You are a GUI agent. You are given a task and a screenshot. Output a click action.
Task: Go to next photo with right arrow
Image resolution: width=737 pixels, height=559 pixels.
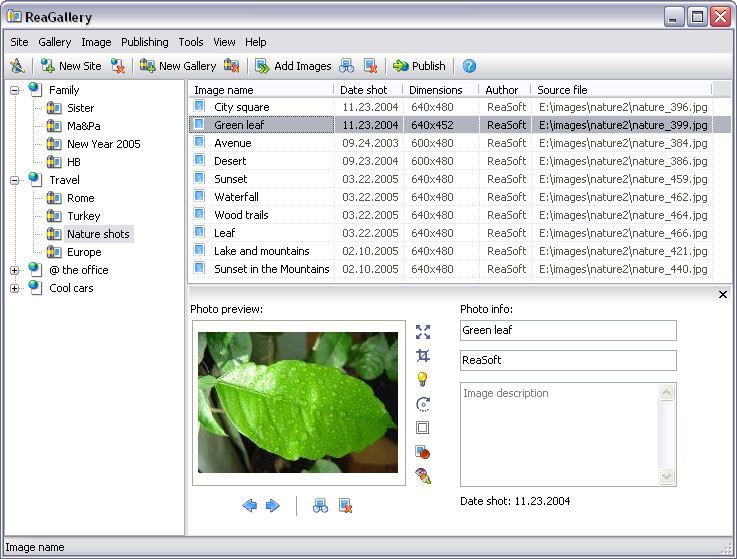coord(273,506)
